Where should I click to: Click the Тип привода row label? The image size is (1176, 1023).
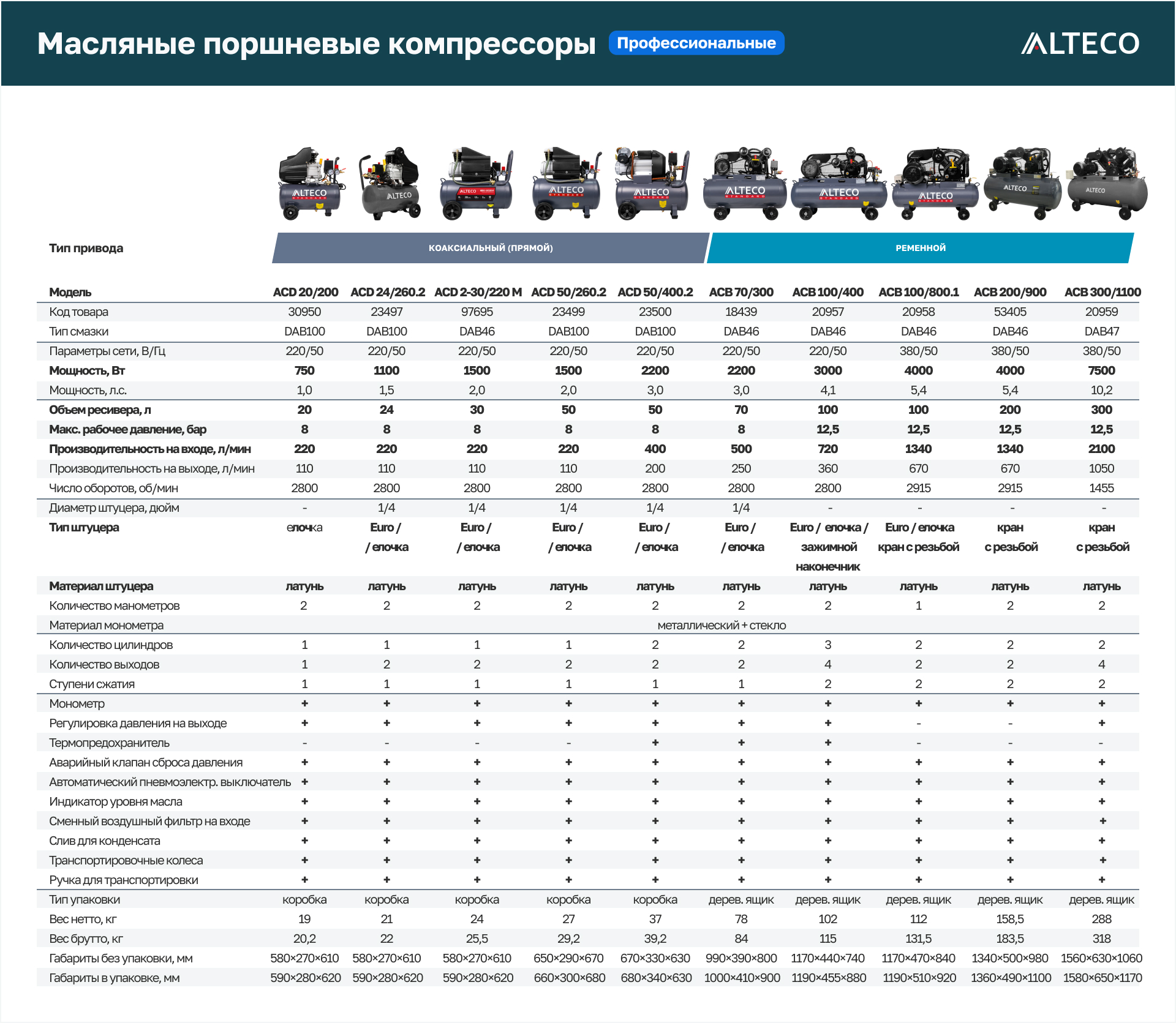coord(86,248)
